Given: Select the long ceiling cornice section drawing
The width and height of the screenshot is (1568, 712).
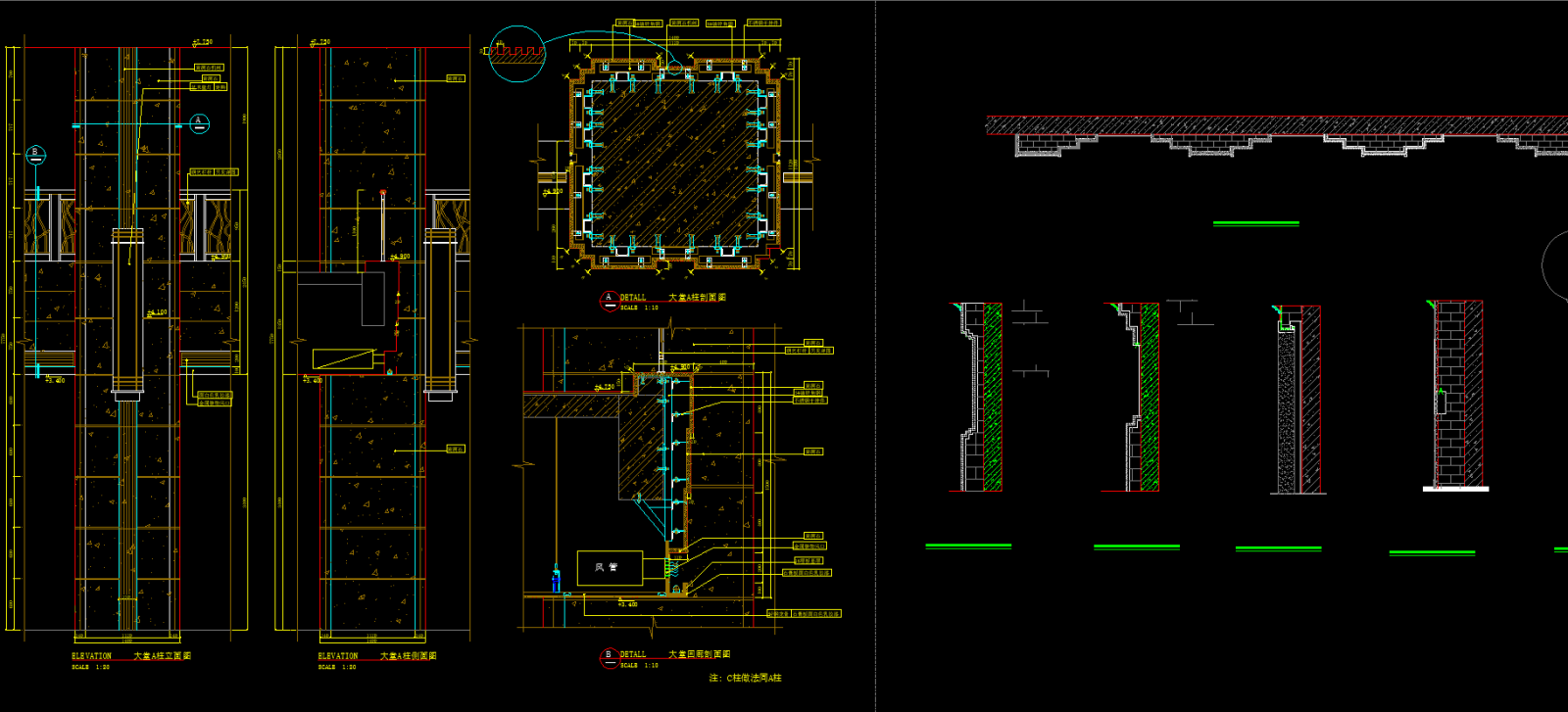Looking at the screenshot, I should (1277, 135).
